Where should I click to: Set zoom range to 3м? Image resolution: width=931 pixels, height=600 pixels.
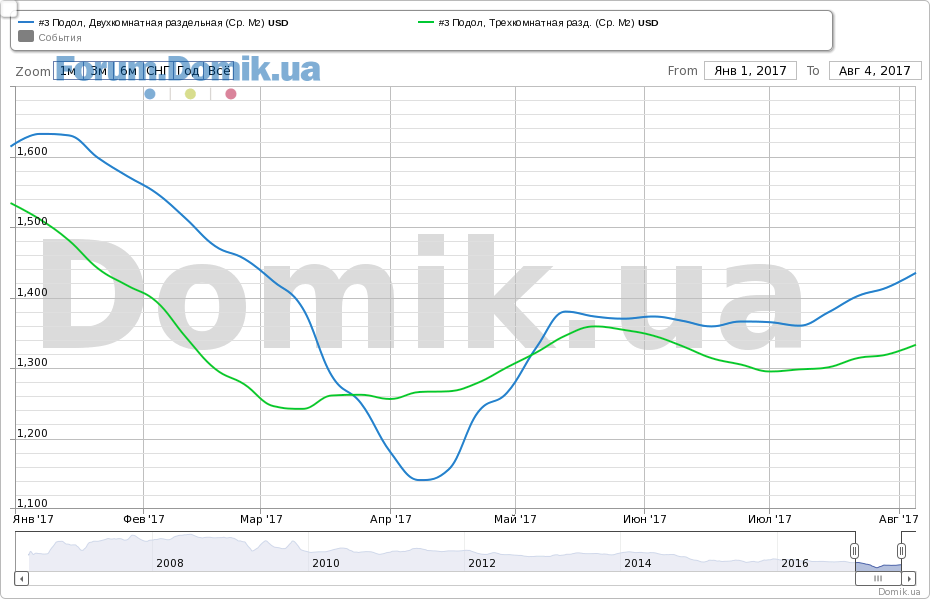[98, 71]
